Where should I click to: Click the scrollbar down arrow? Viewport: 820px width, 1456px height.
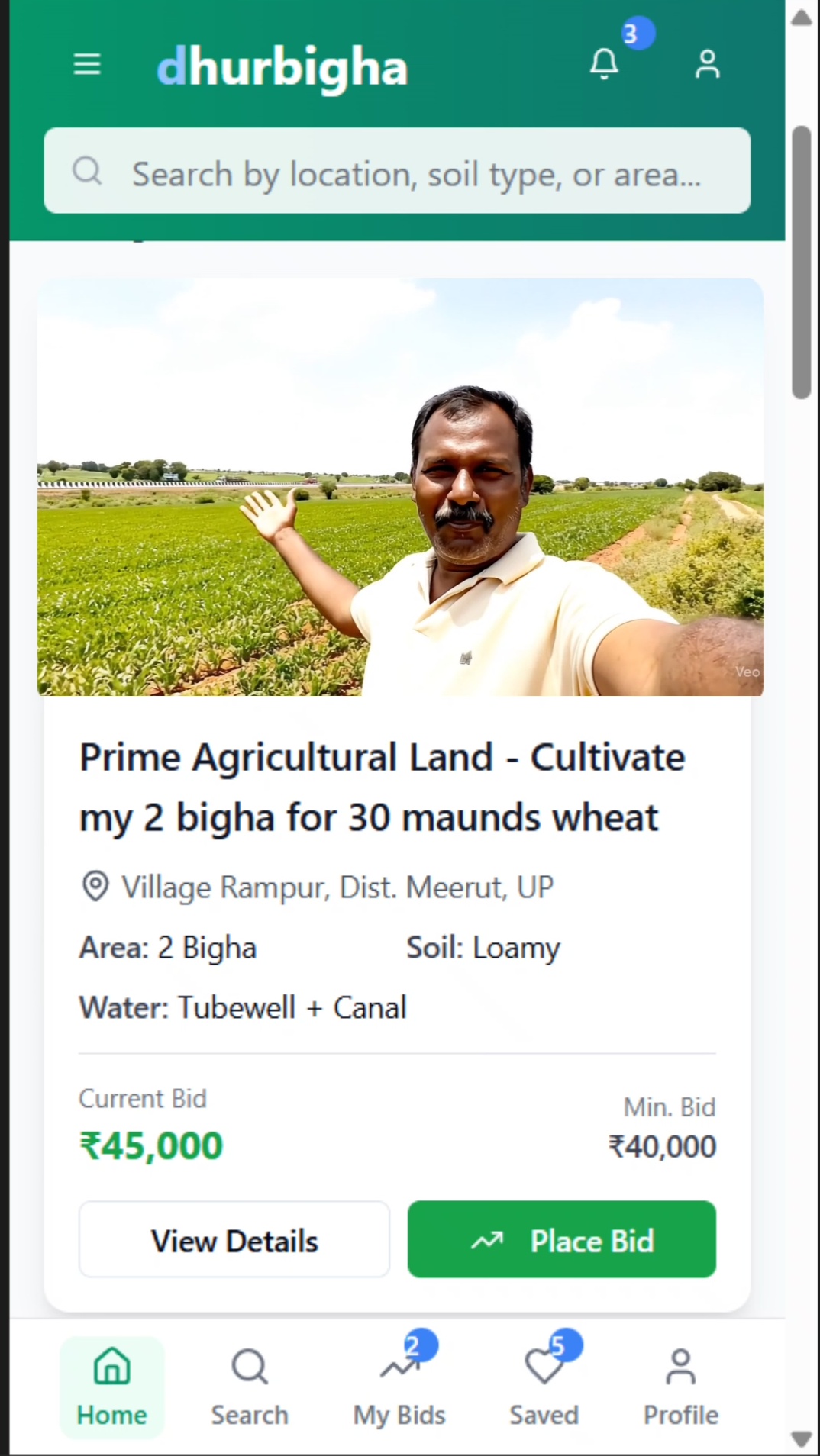(801, 1439)
